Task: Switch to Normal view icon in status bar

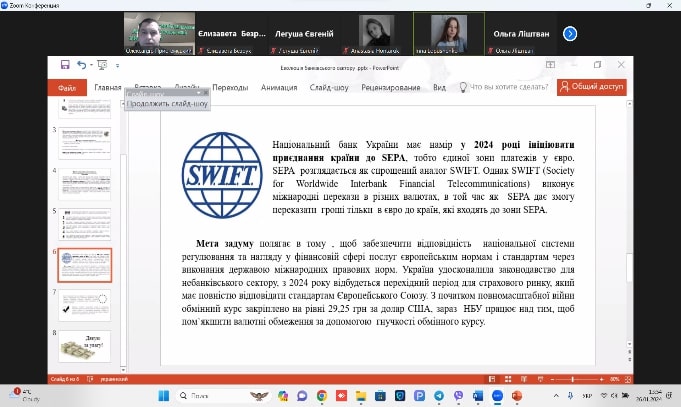Action: tap(492, 379)
